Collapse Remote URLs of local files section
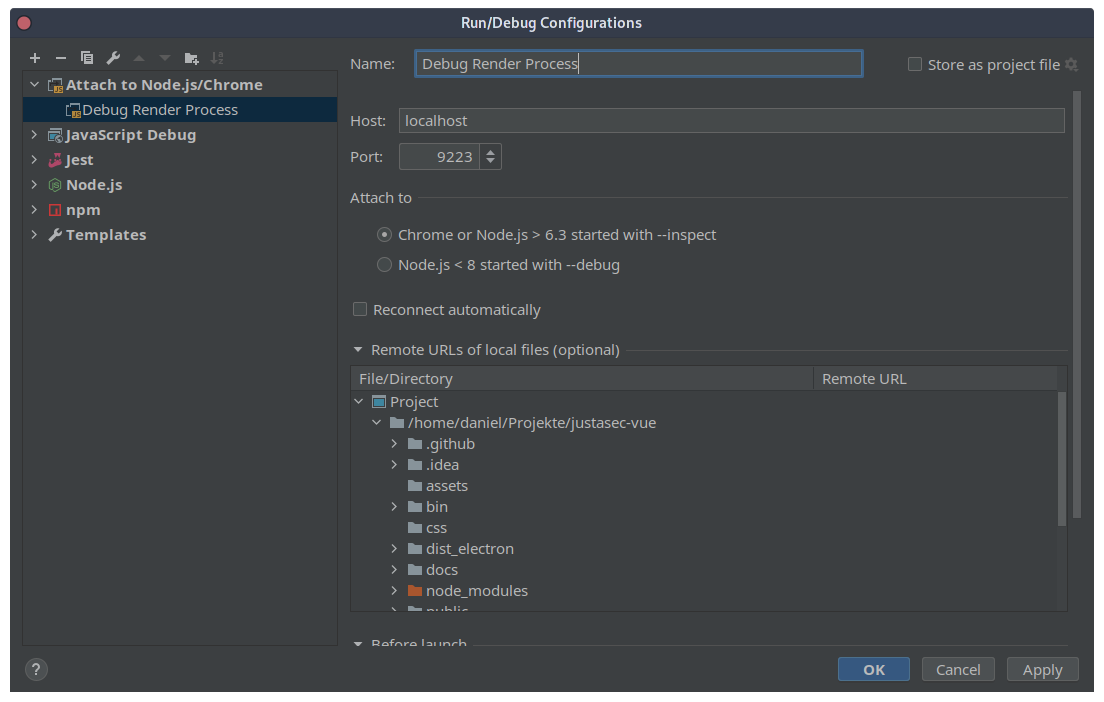 [358, 350]
